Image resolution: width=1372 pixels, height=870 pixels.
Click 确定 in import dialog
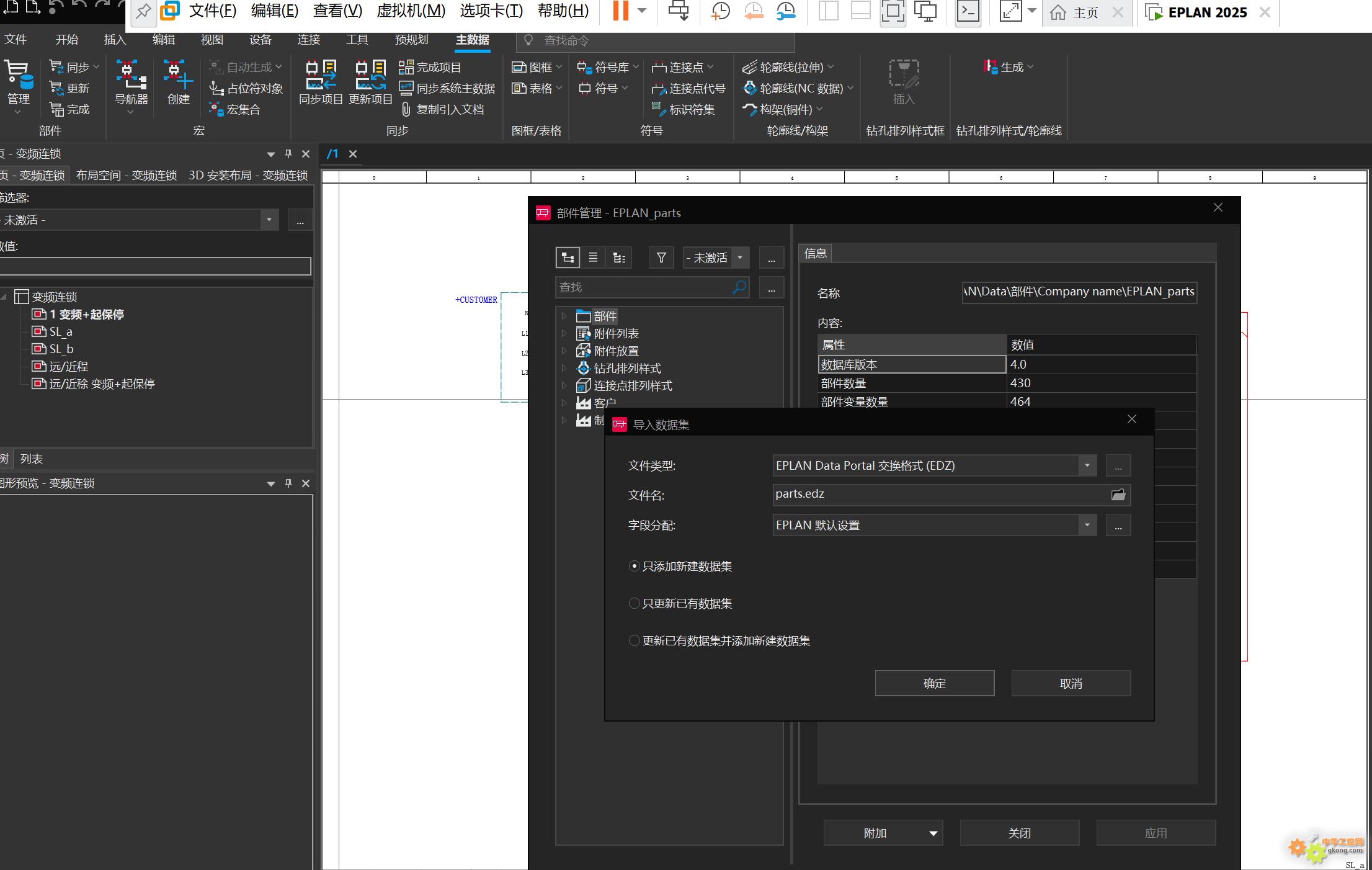pos(935,683)
